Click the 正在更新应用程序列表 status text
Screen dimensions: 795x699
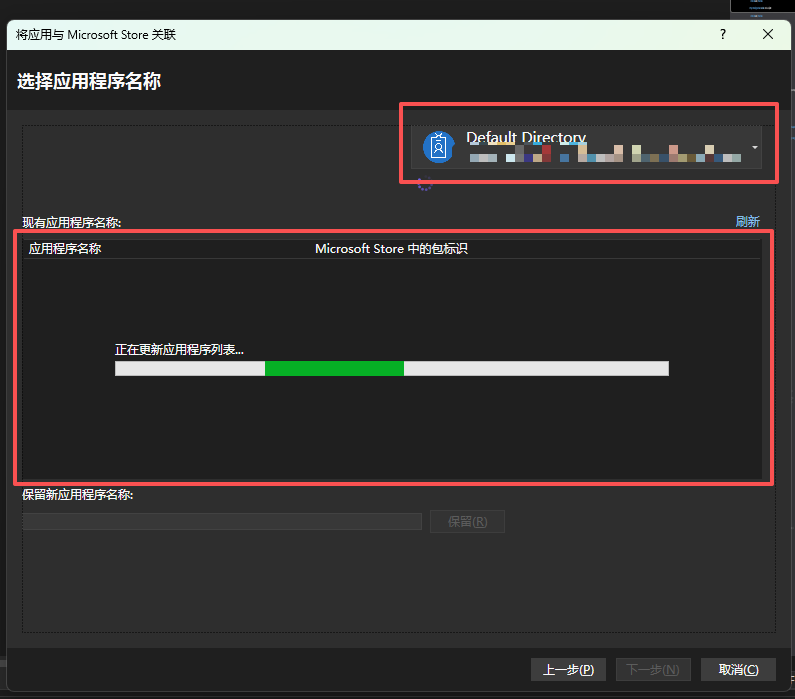tap(179, 350)
